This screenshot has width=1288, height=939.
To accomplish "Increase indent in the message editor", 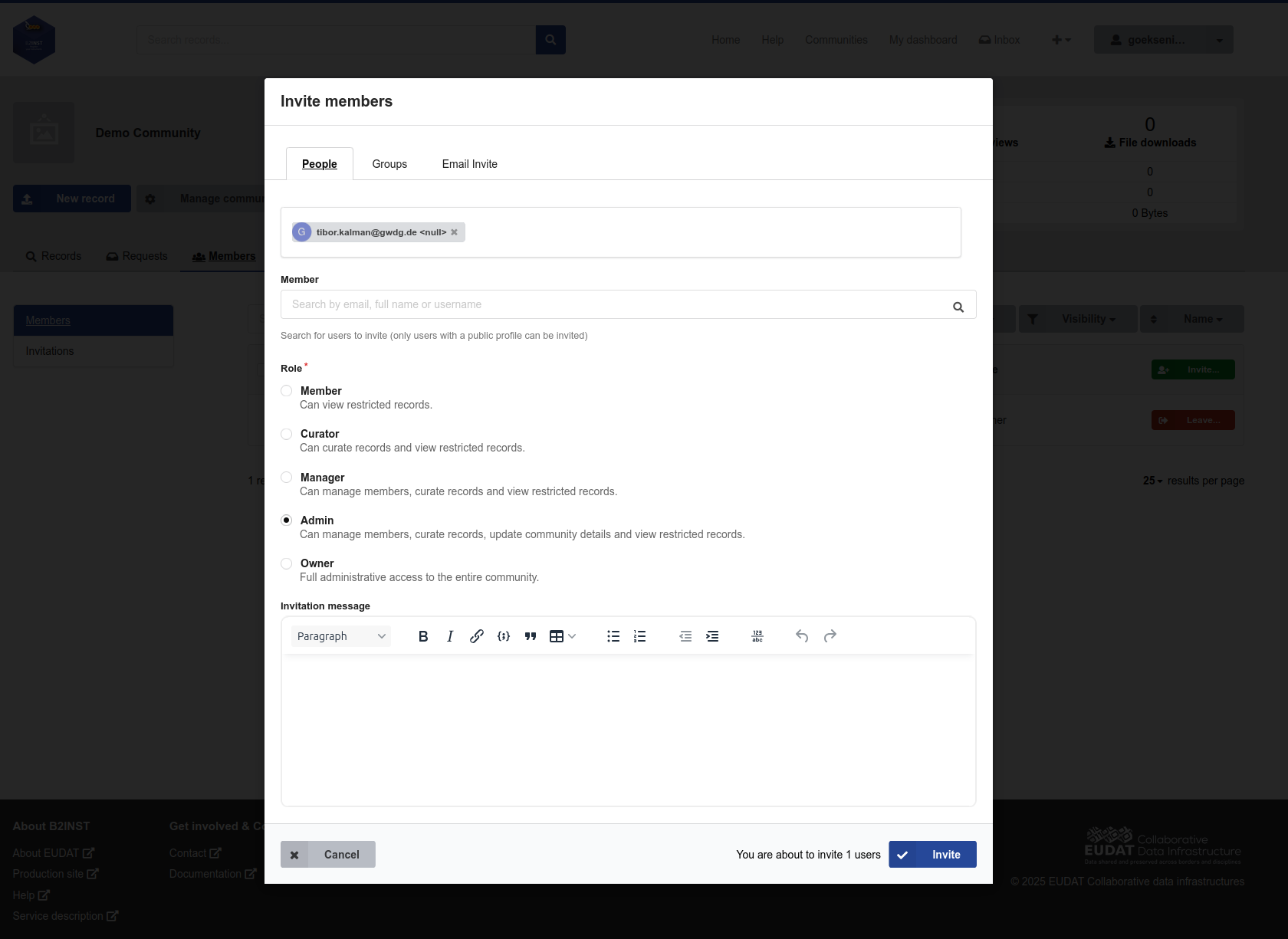I will tap(712, 636).
